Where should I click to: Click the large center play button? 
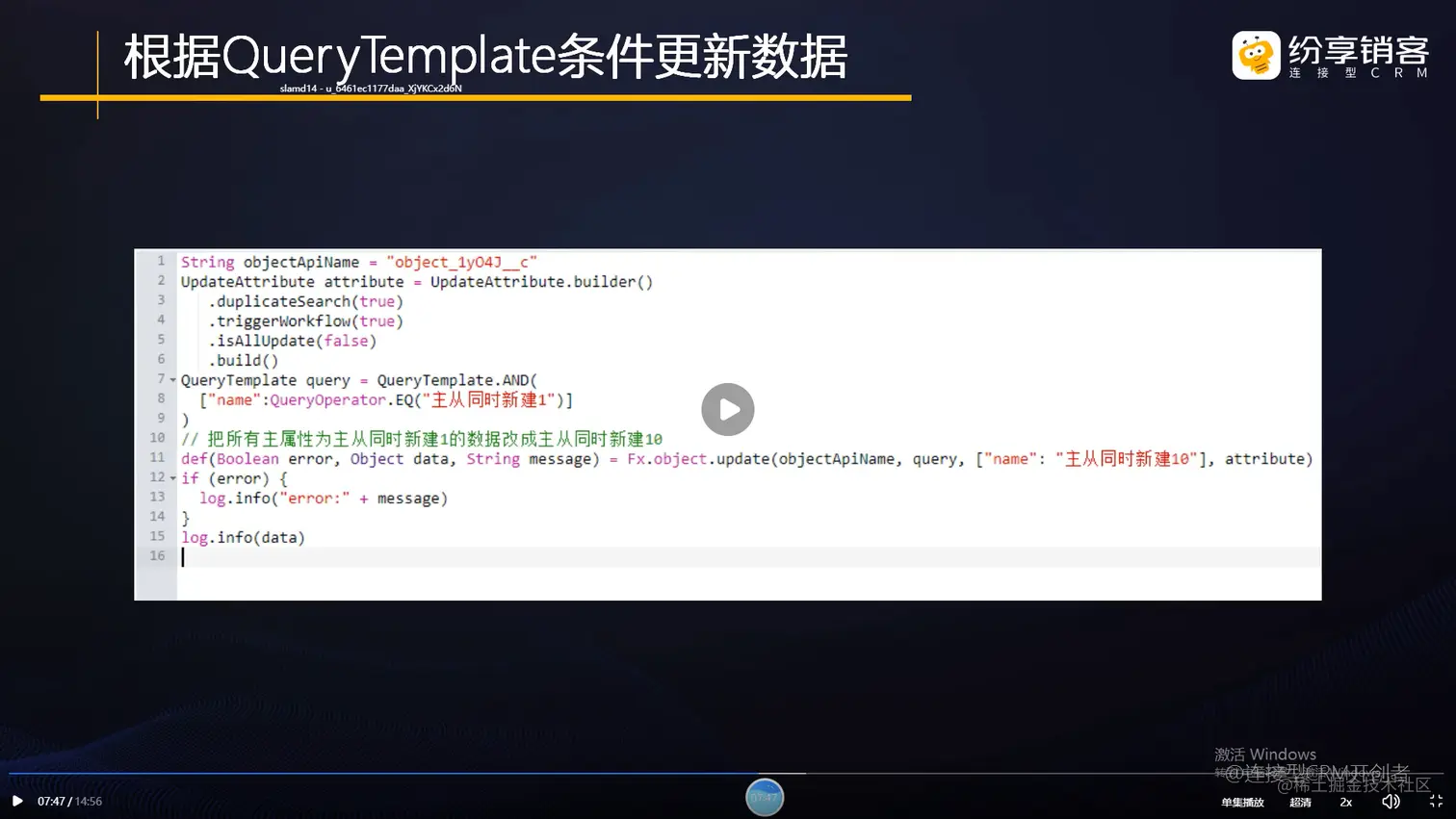[x=727, y=409]
